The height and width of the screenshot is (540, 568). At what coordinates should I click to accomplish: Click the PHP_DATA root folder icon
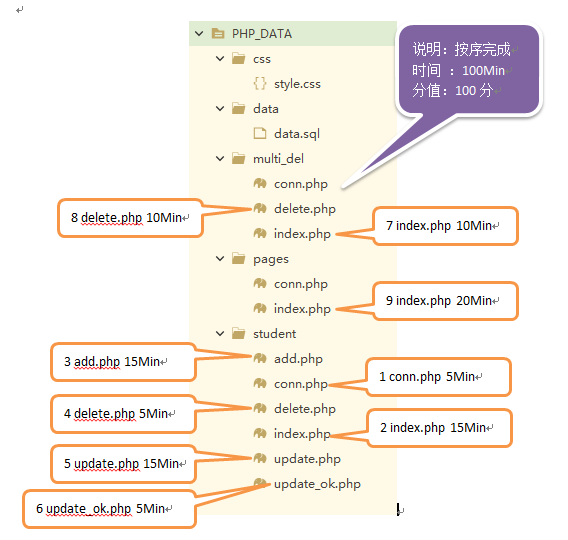218,34
